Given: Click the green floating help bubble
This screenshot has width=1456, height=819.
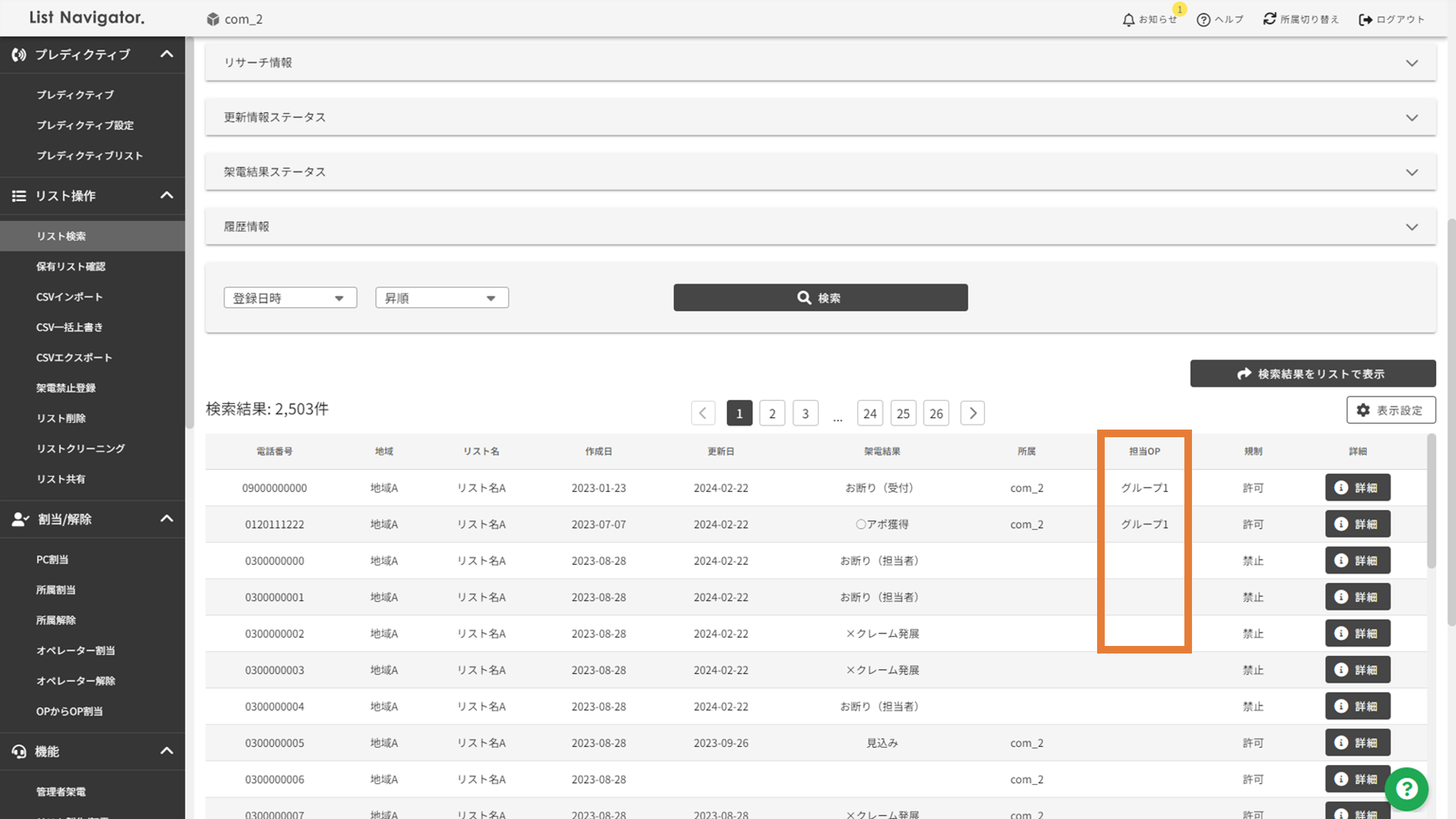Looking at the screenshot, I should pyautogui.click(x=1406, y=789).
